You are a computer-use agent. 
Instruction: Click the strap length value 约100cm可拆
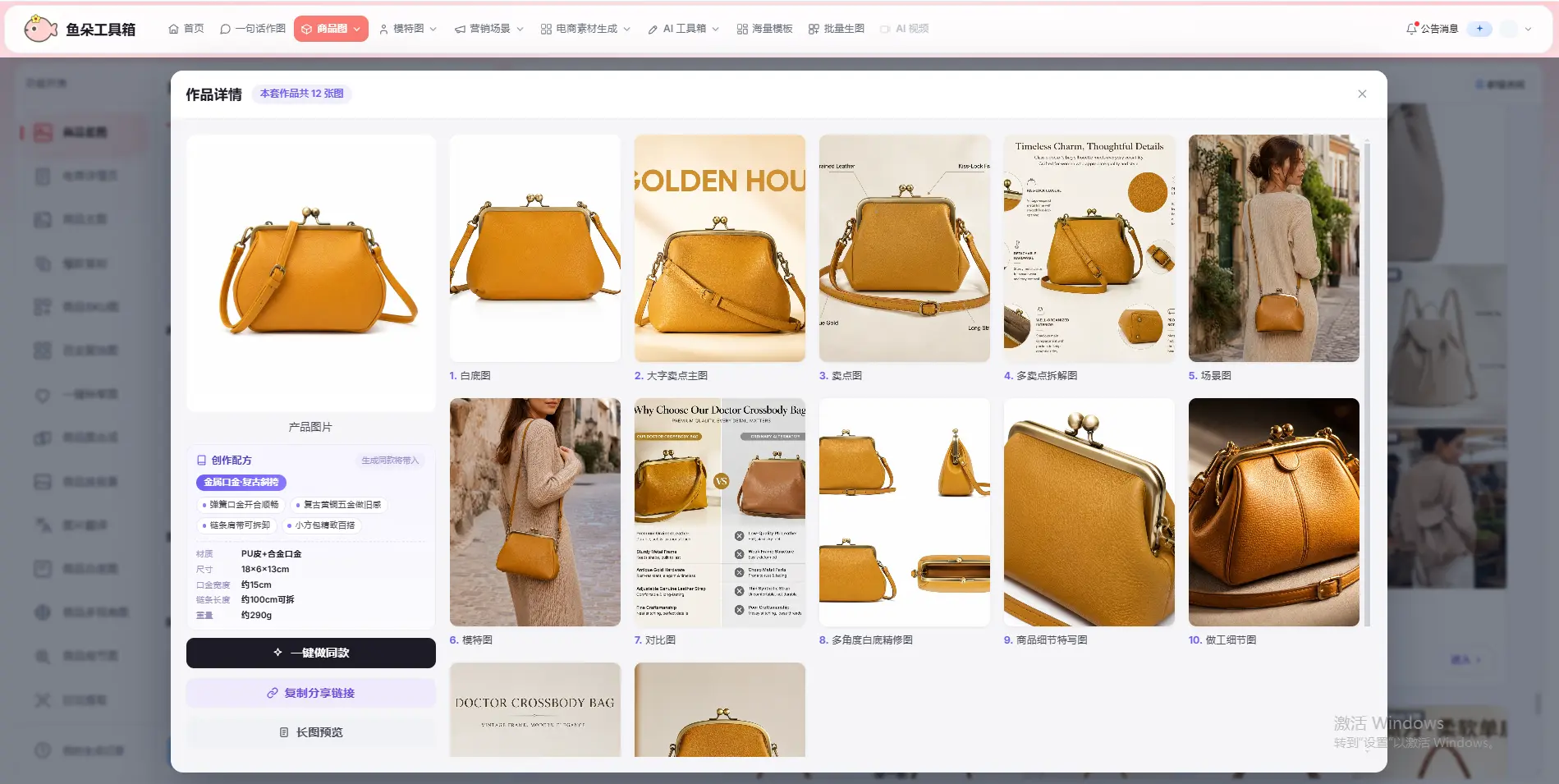(268, 600)
